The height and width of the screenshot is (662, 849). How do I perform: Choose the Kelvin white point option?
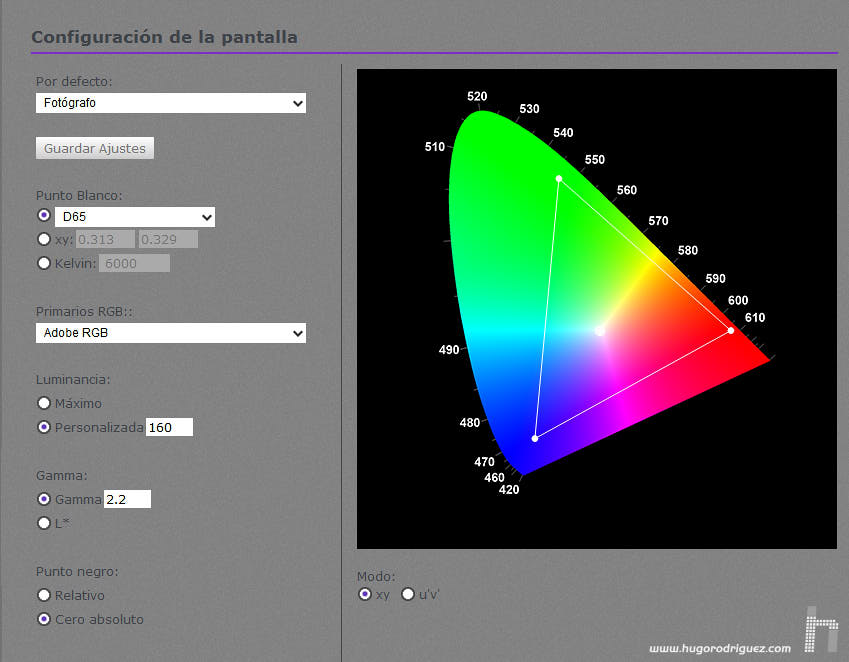tap(43, 263)
